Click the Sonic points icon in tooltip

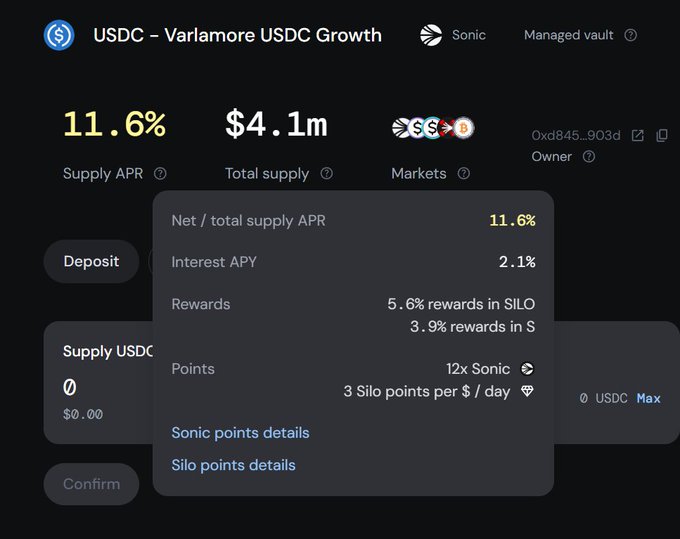pos(527,369)
